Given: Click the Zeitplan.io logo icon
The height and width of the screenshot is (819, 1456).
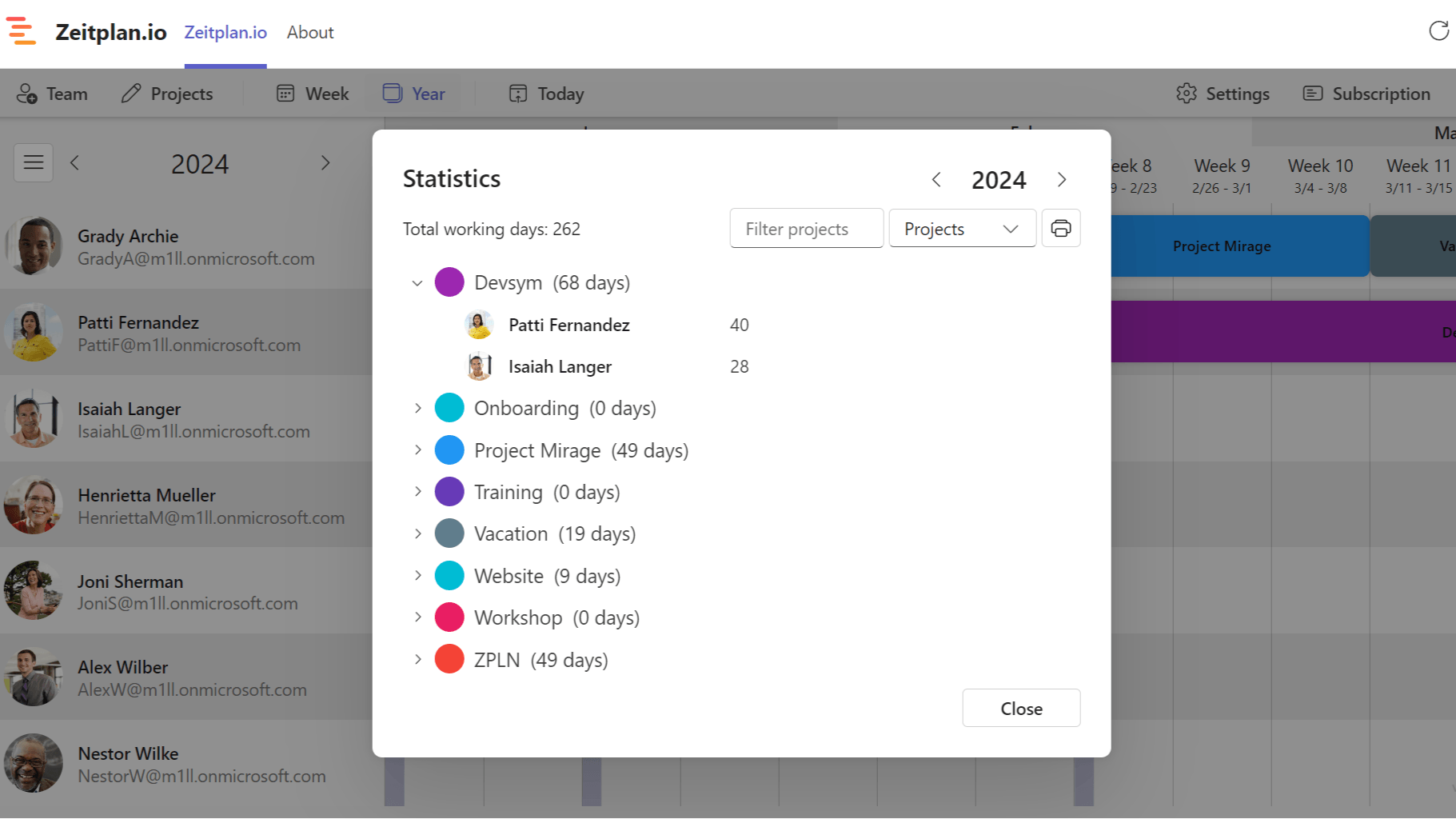Looking at the screenshot, I should (22, 32).
